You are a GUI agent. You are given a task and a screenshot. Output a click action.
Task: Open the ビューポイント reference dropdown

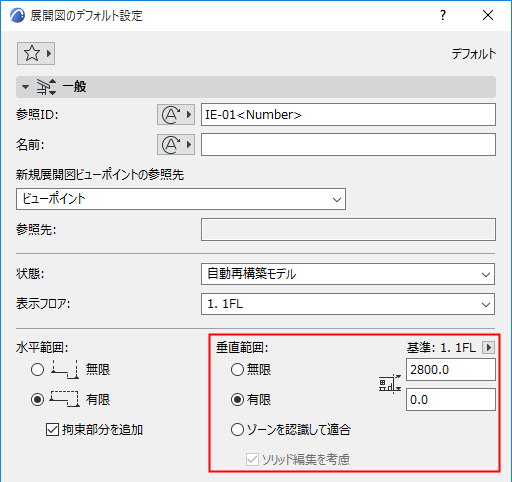tap(181, 199)
